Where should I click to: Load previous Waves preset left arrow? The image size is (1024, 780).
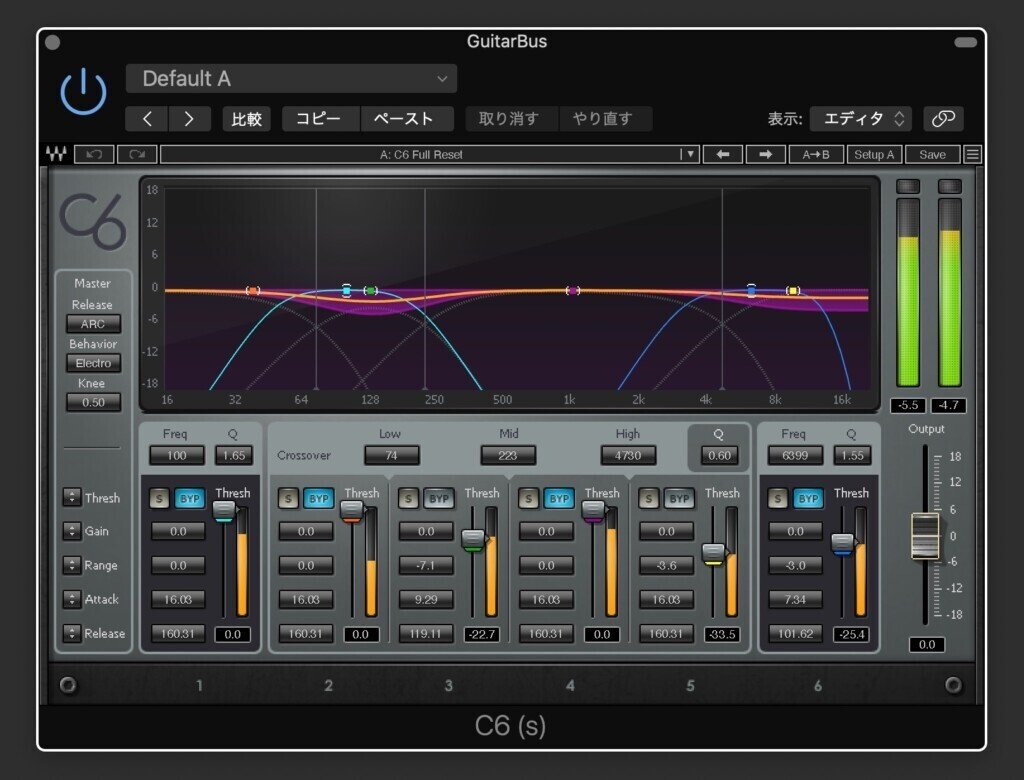click(723, 154)
